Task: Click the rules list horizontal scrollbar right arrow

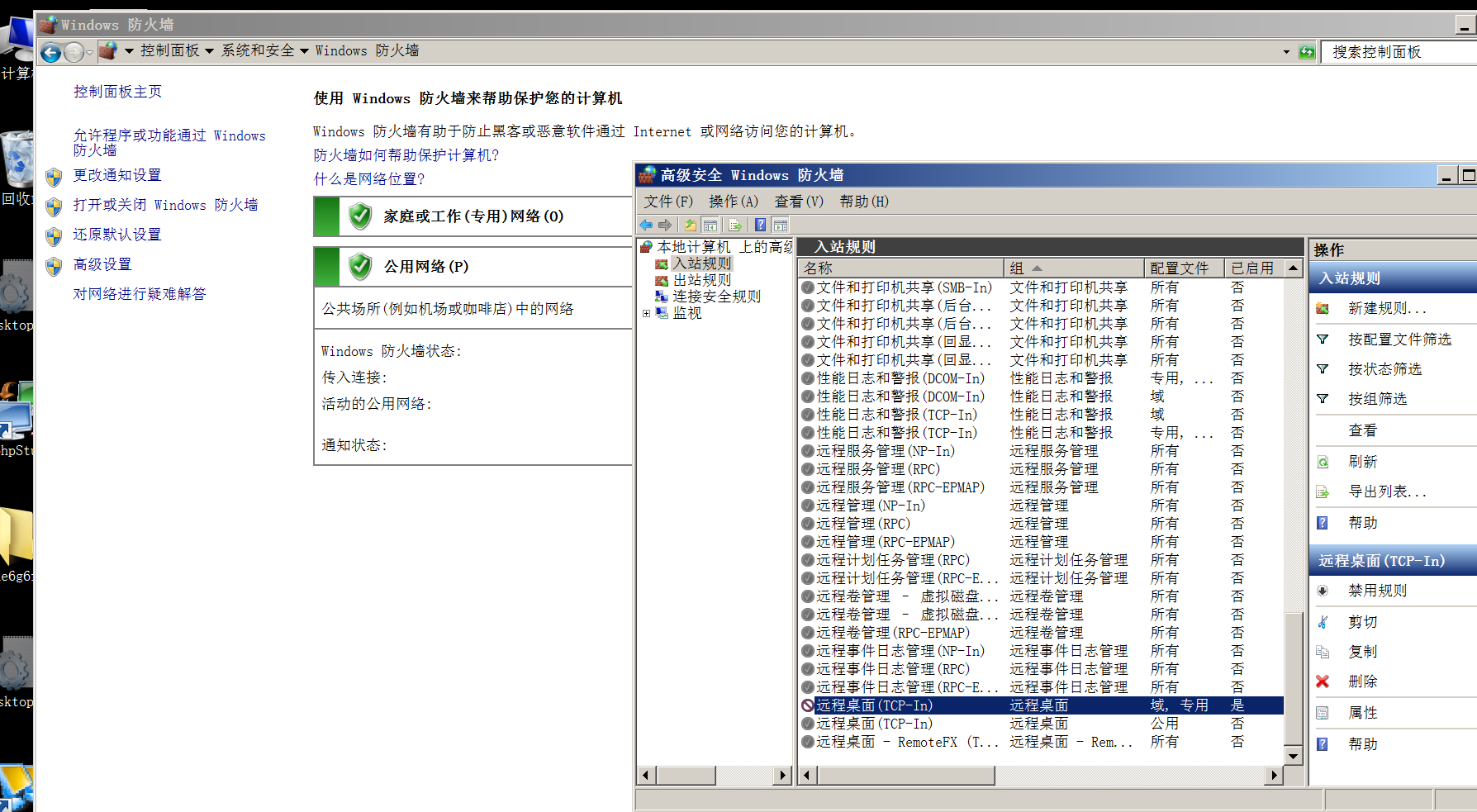Action: click(x=1275, y=775)
